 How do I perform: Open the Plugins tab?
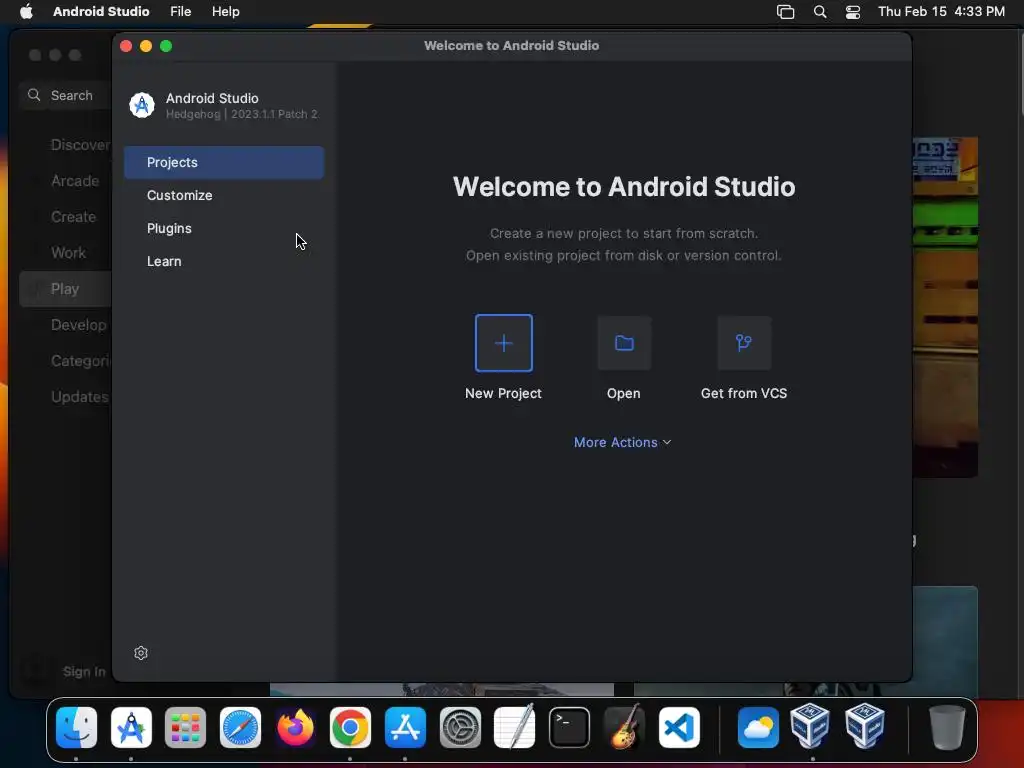tap(224, 229)
